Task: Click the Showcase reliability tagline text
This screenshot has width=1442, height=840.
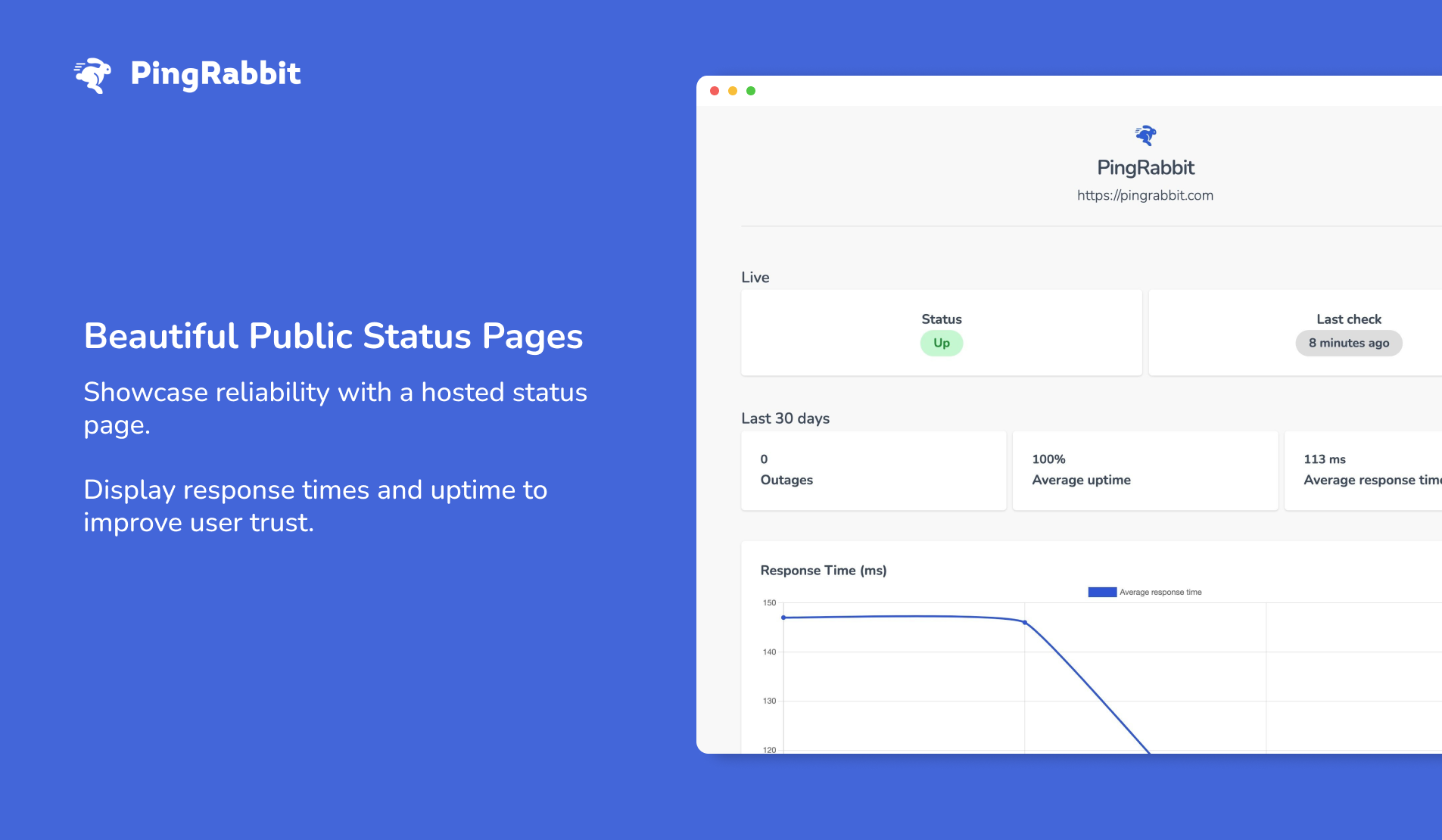Action: (x=335, y=409)
